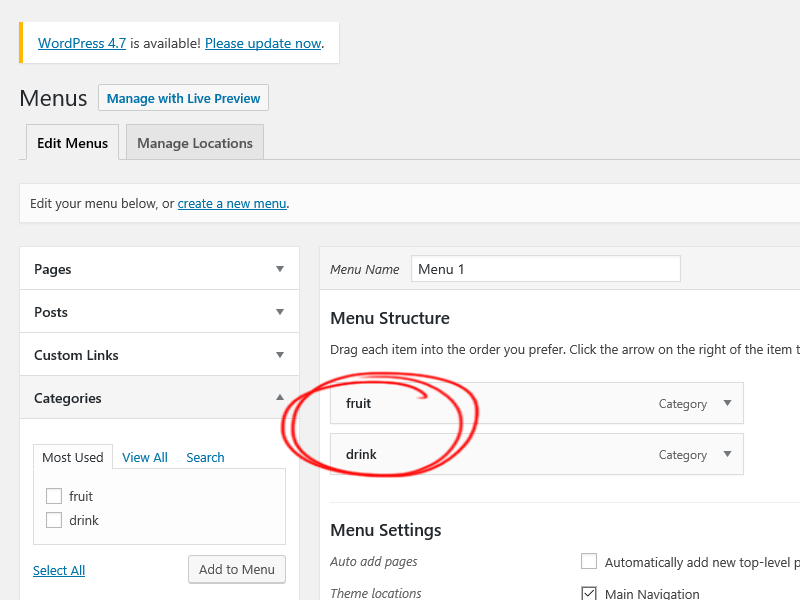
Task: Check the drink category checkbox
Action: click(x=54, y=520)
